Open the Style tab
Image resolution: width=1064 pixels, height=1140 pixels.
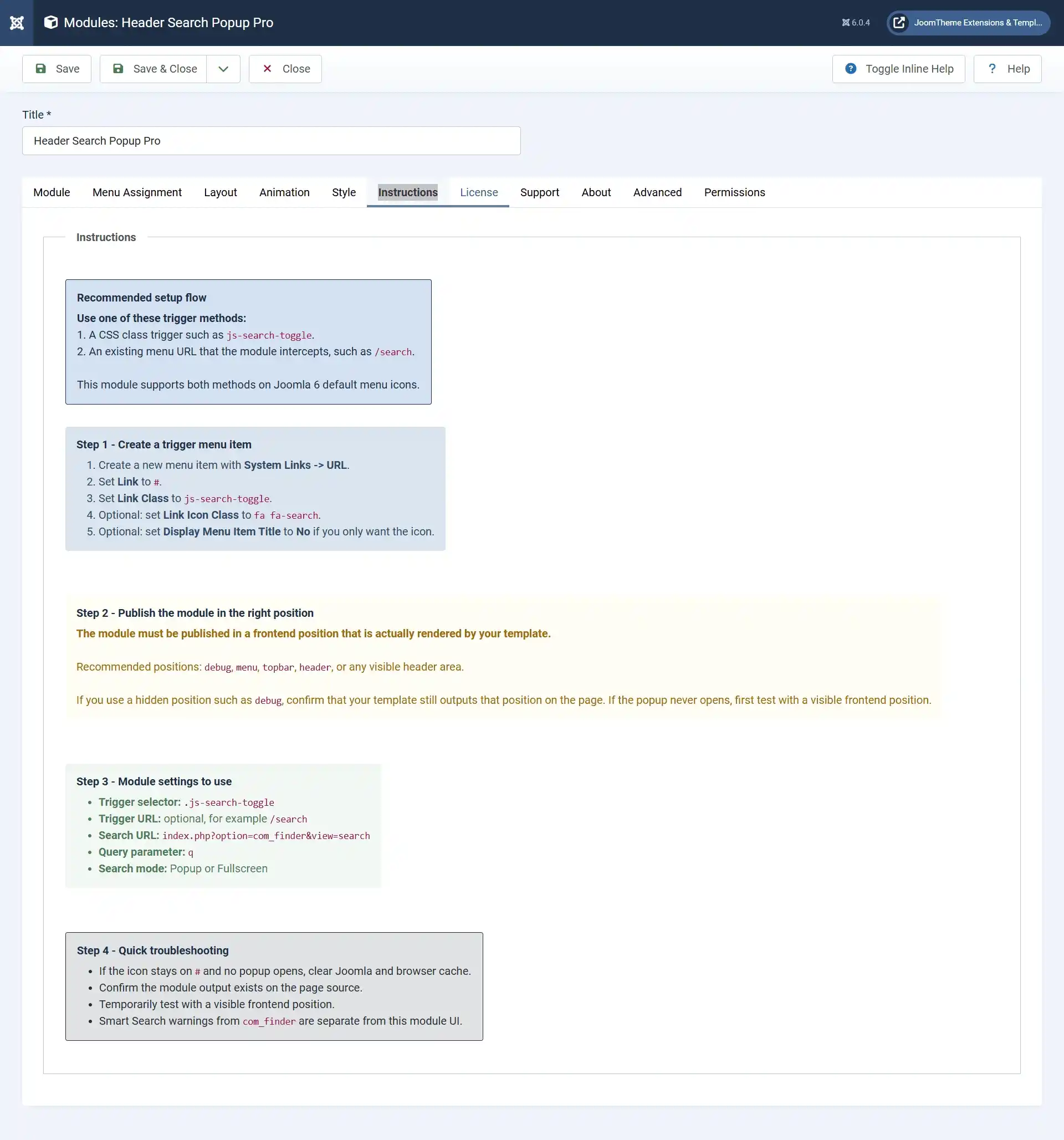(344, 192)
